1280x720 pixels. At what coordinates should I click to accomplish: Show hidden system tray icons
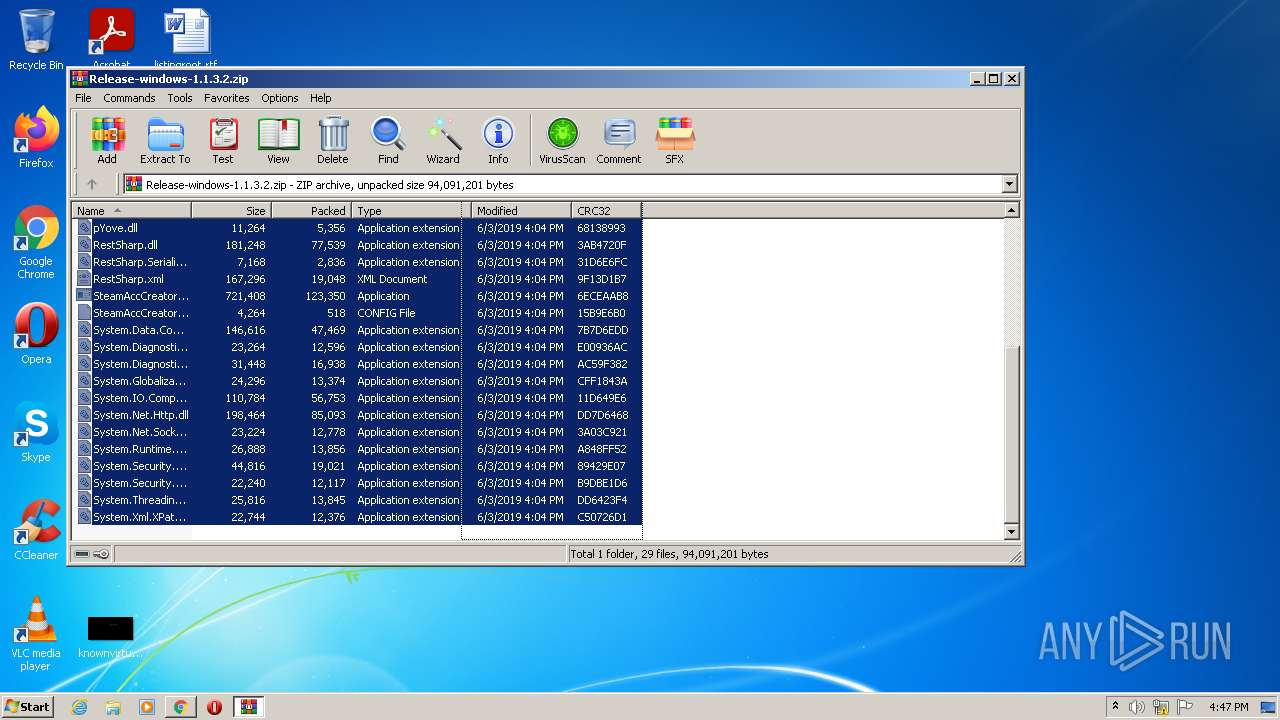1115,707
